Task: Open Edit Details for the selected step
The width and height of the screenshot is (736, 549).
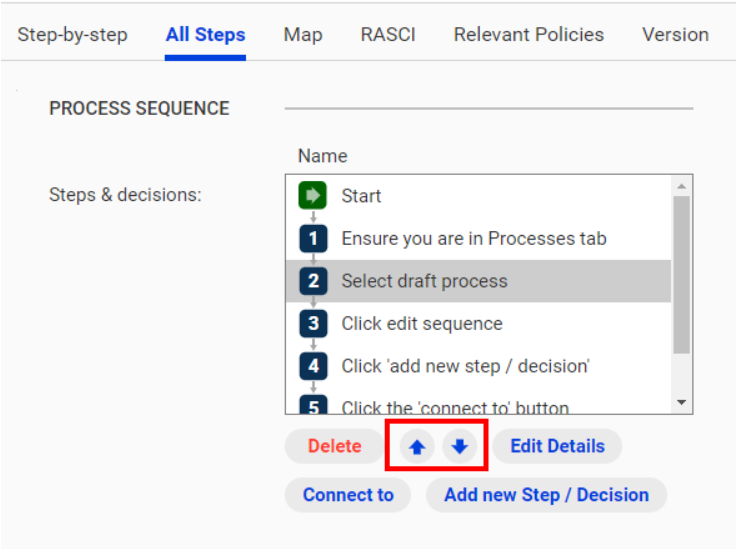Action: [x=557, y=446]
